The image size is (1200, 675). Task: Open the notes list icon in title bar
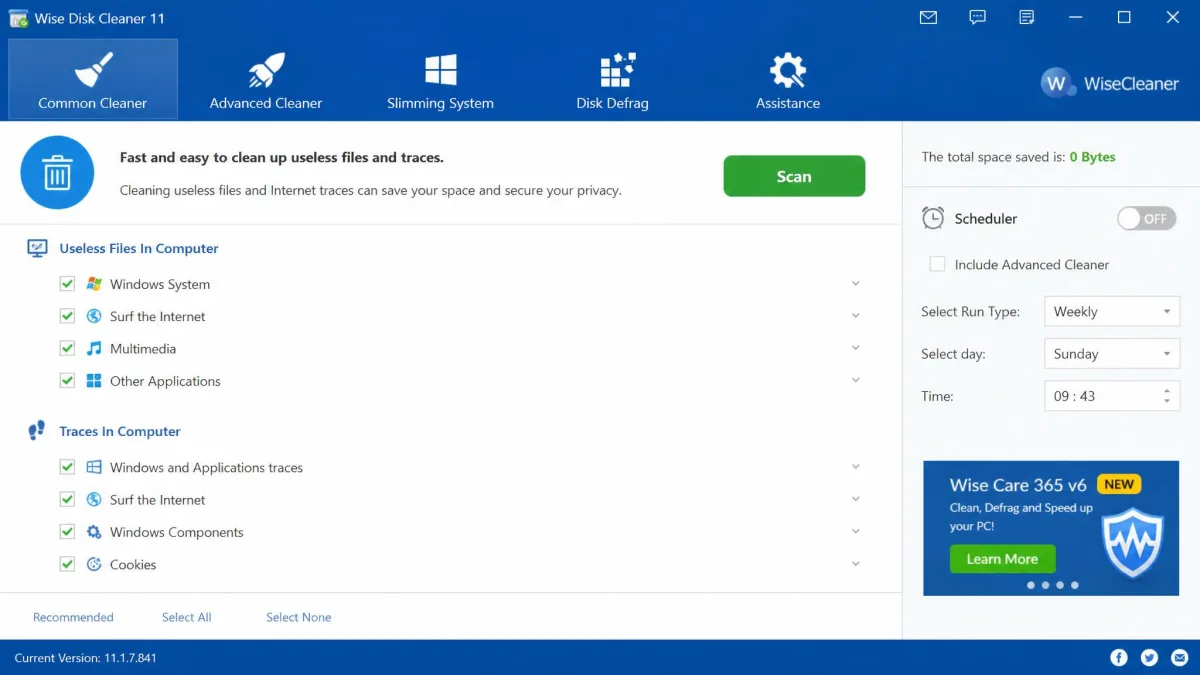pos(1027,18)
